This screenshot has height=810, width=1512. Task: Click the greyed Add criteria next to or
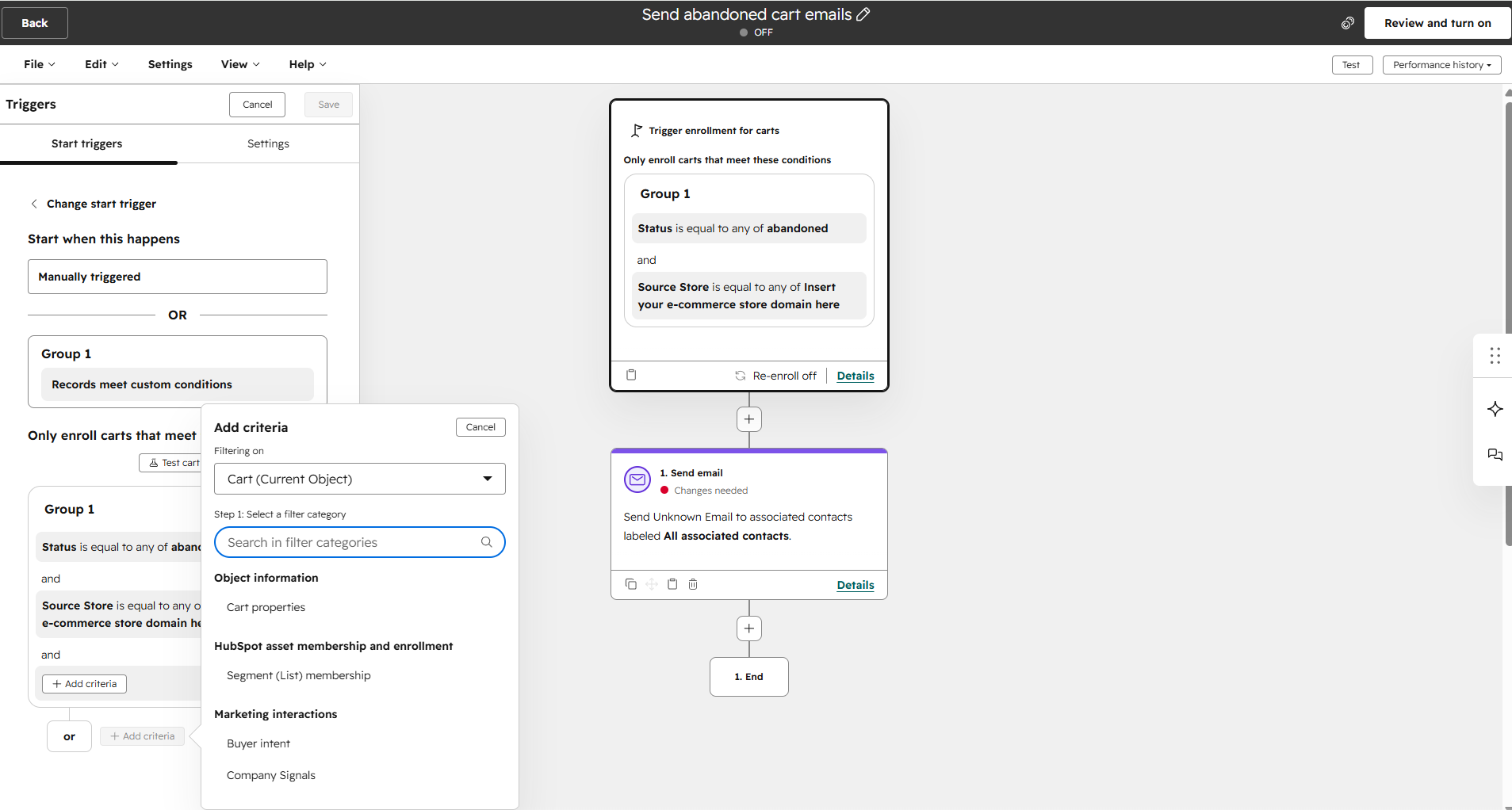(143, 736)
